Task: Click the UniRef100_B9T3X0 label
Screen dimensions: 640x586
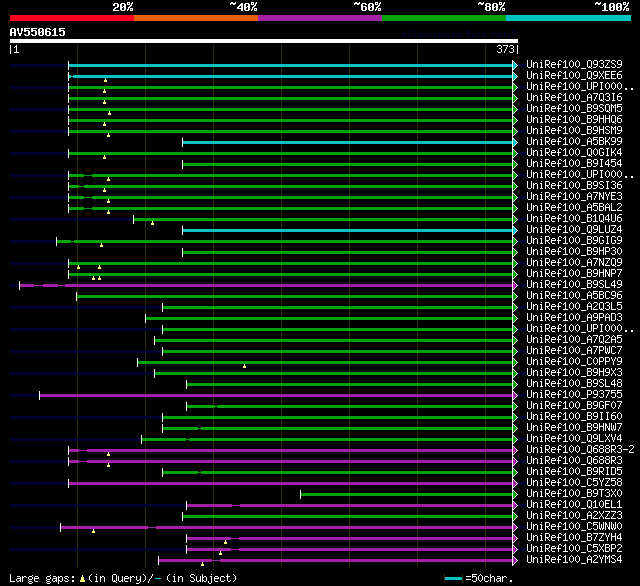Action: tap(574, 494)
